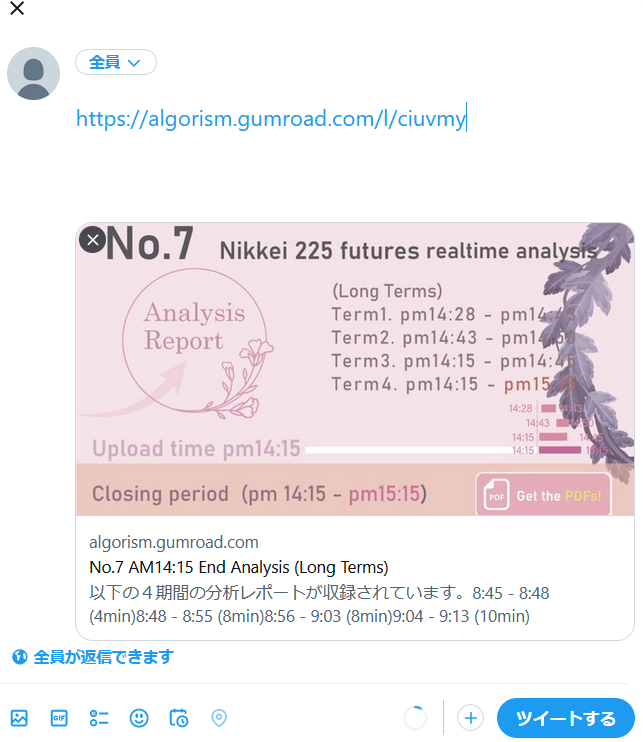Open the 全員 audience dropdown
This screenshot has width=643, height=742.
[116, 62]
